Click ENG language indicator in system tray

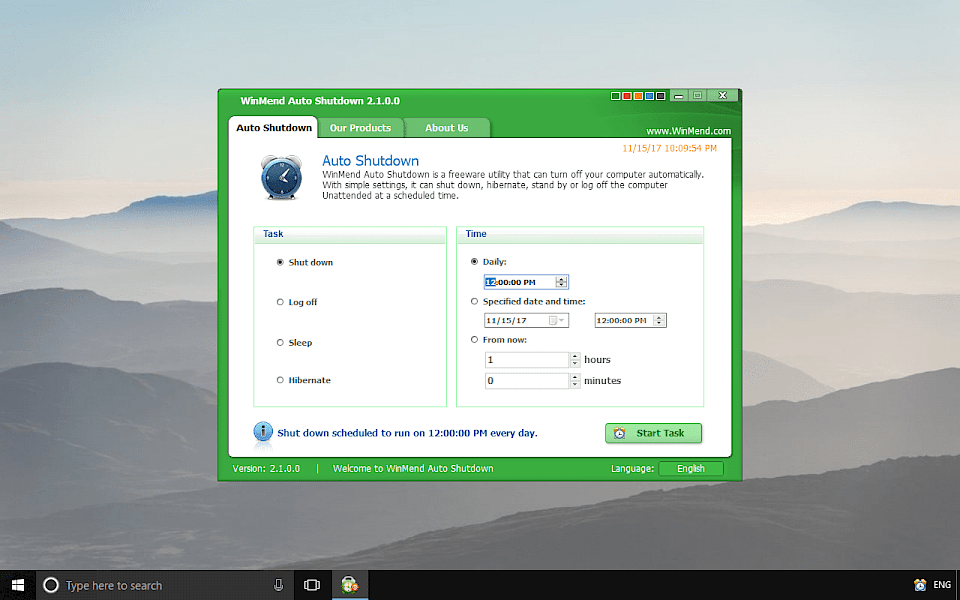coord(942,585)
